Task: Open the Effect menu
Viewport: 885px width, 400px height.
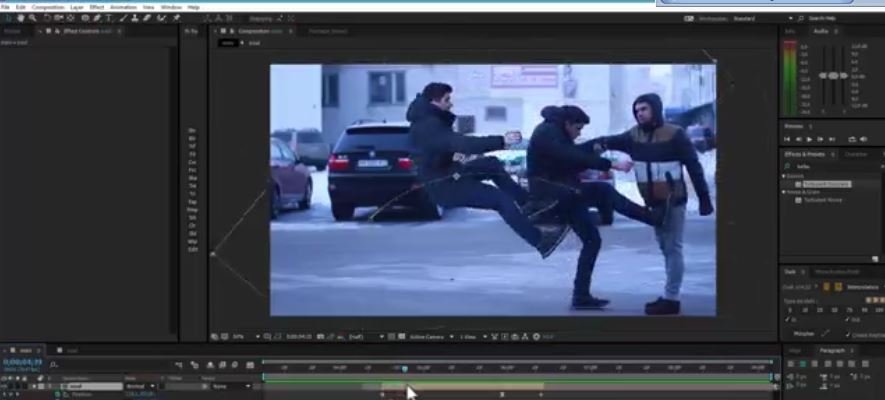Action: click(x=97, y=7)
